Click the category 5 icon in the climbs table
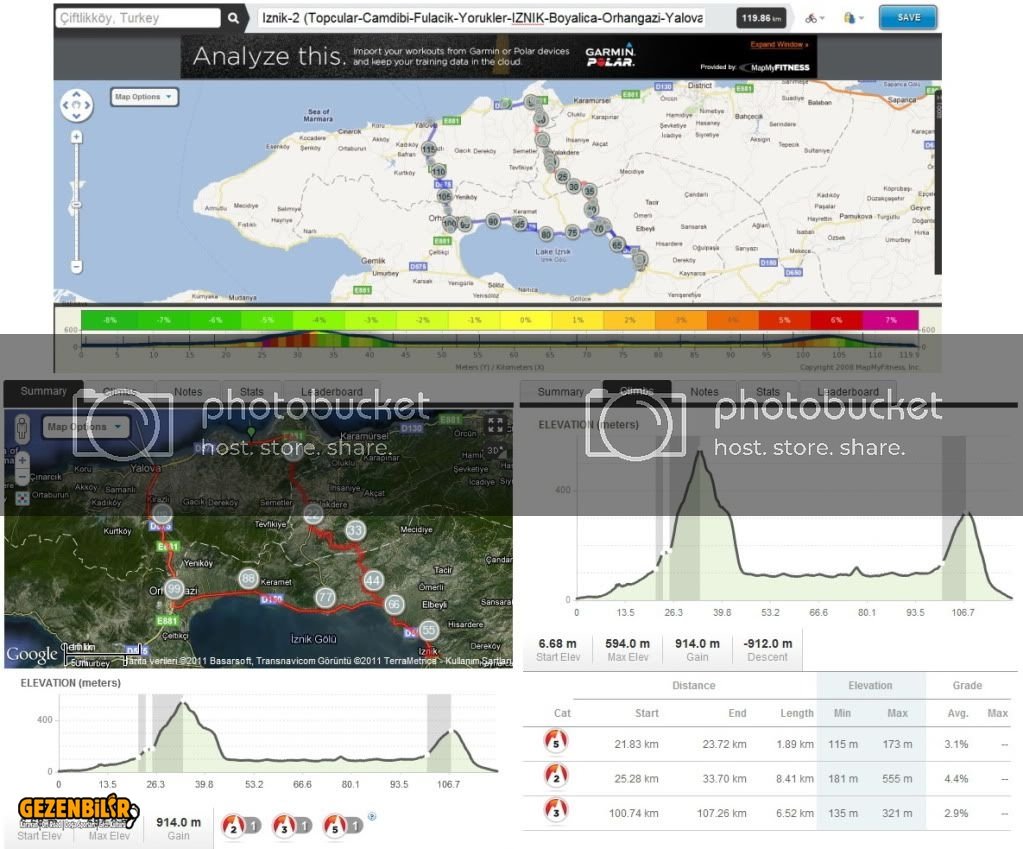This screenshot has height=849, width=1023. coord(556,742)
